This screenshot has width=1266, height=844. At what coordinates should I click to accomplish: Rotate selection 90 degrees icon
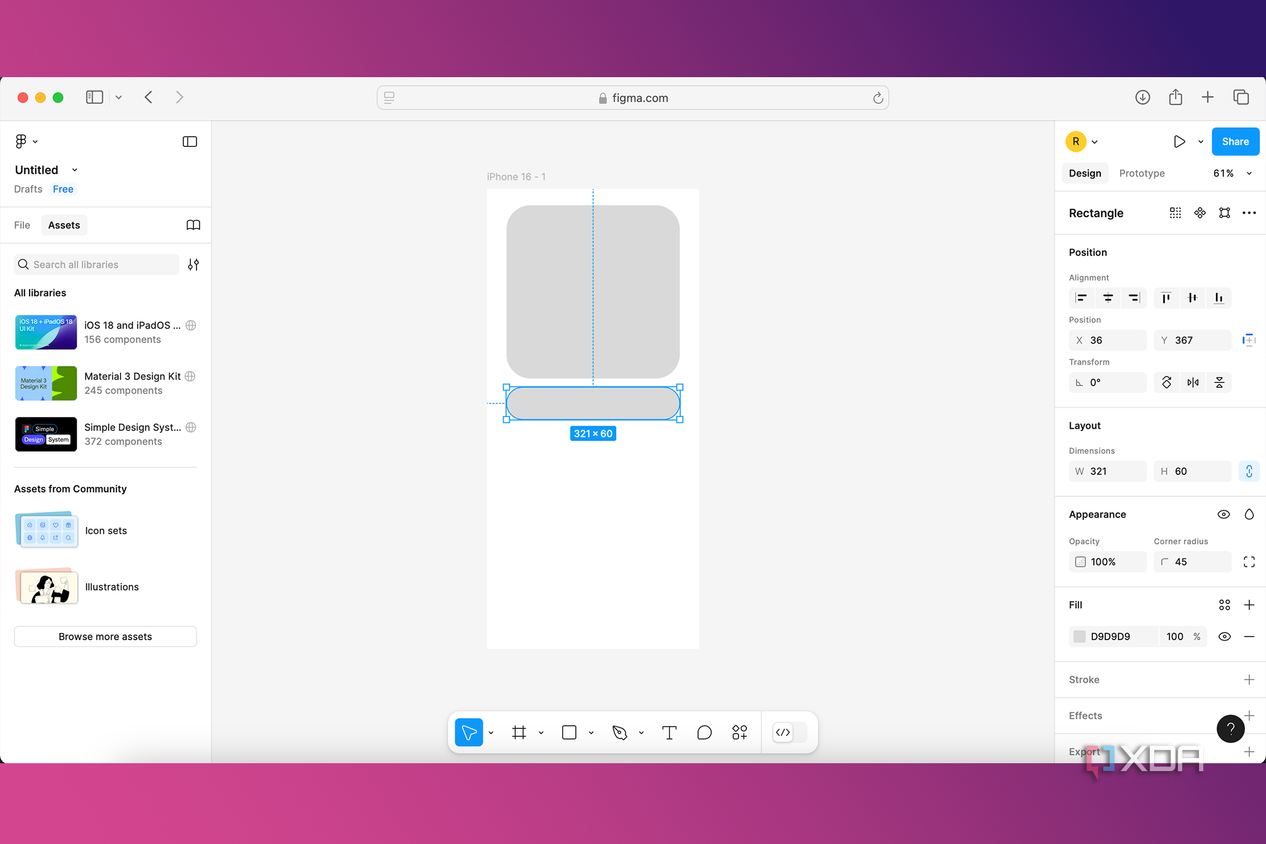pos(1166,382)
